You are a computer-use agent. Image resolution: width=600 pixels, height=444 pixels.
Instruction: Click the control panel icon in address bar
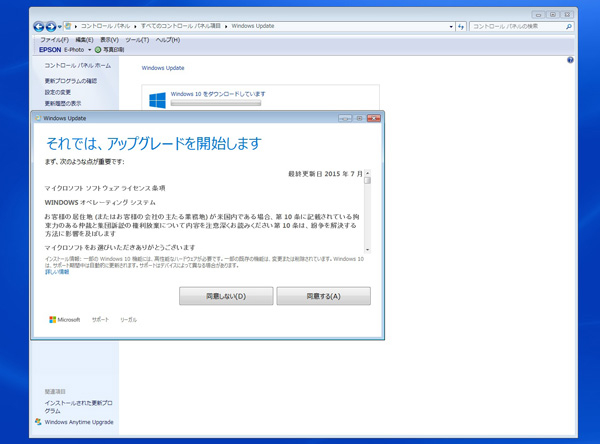(x=68, y=26)
